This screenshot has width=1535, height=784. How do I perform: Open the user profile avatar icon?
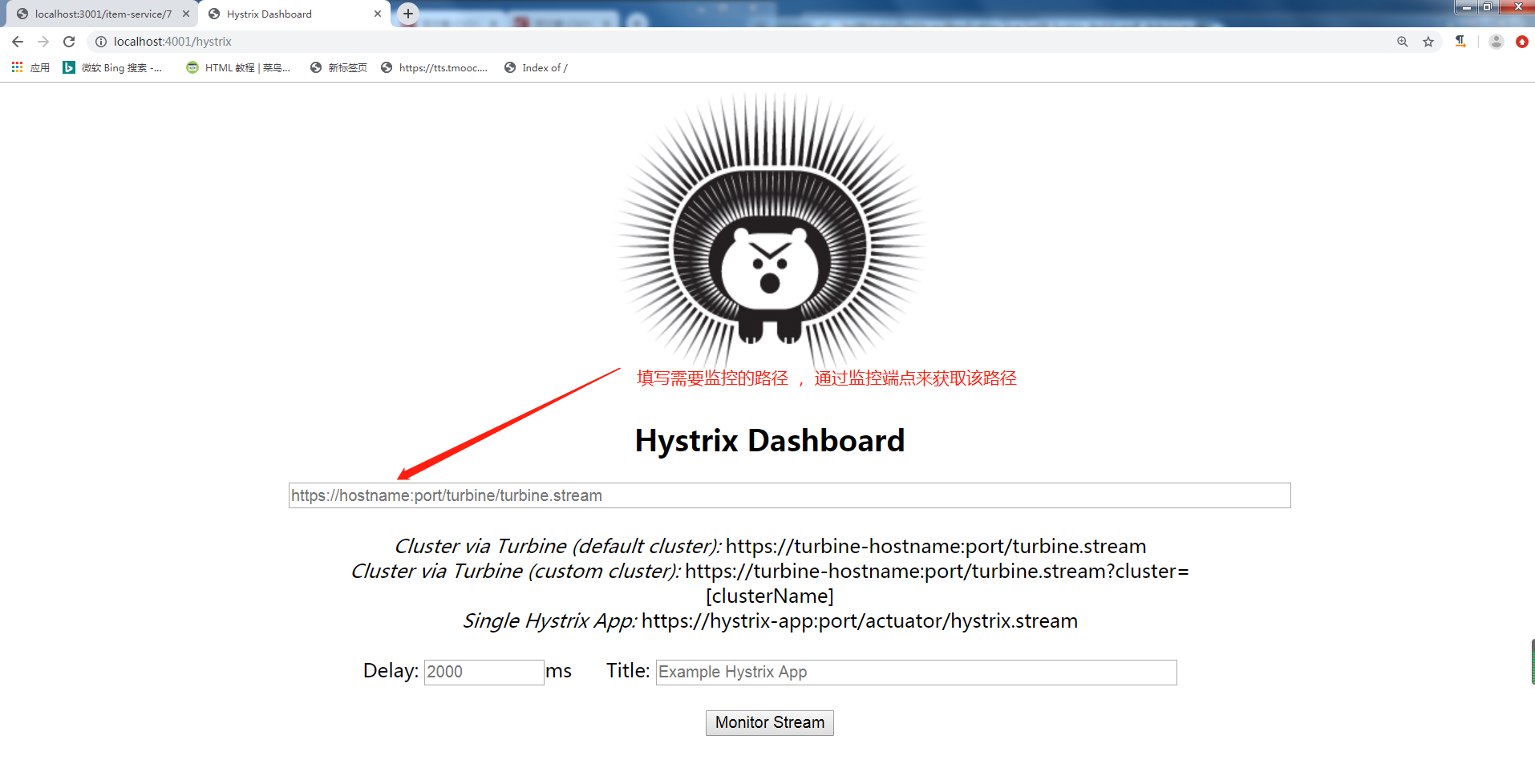(1497, 42)
